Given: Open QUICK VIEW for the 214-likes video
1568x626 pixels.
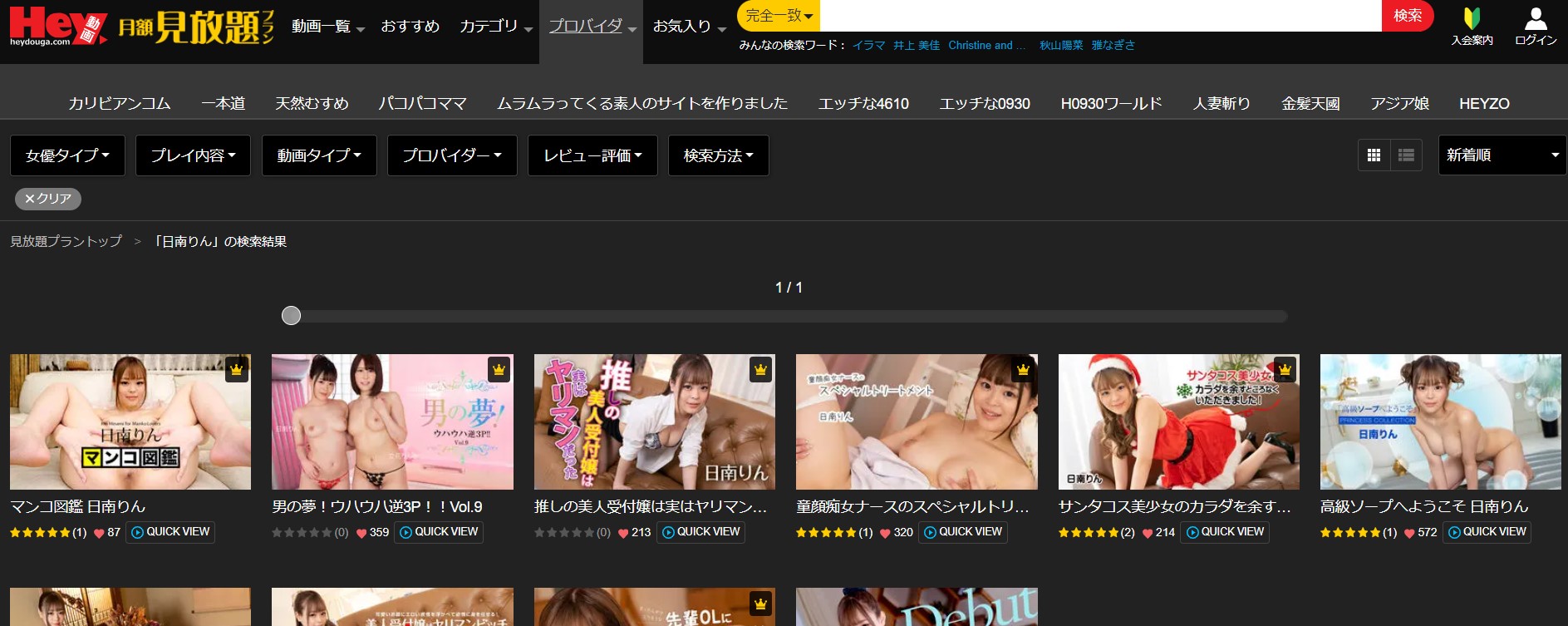Looking at the screenshot, I should tap(1225, 532).
